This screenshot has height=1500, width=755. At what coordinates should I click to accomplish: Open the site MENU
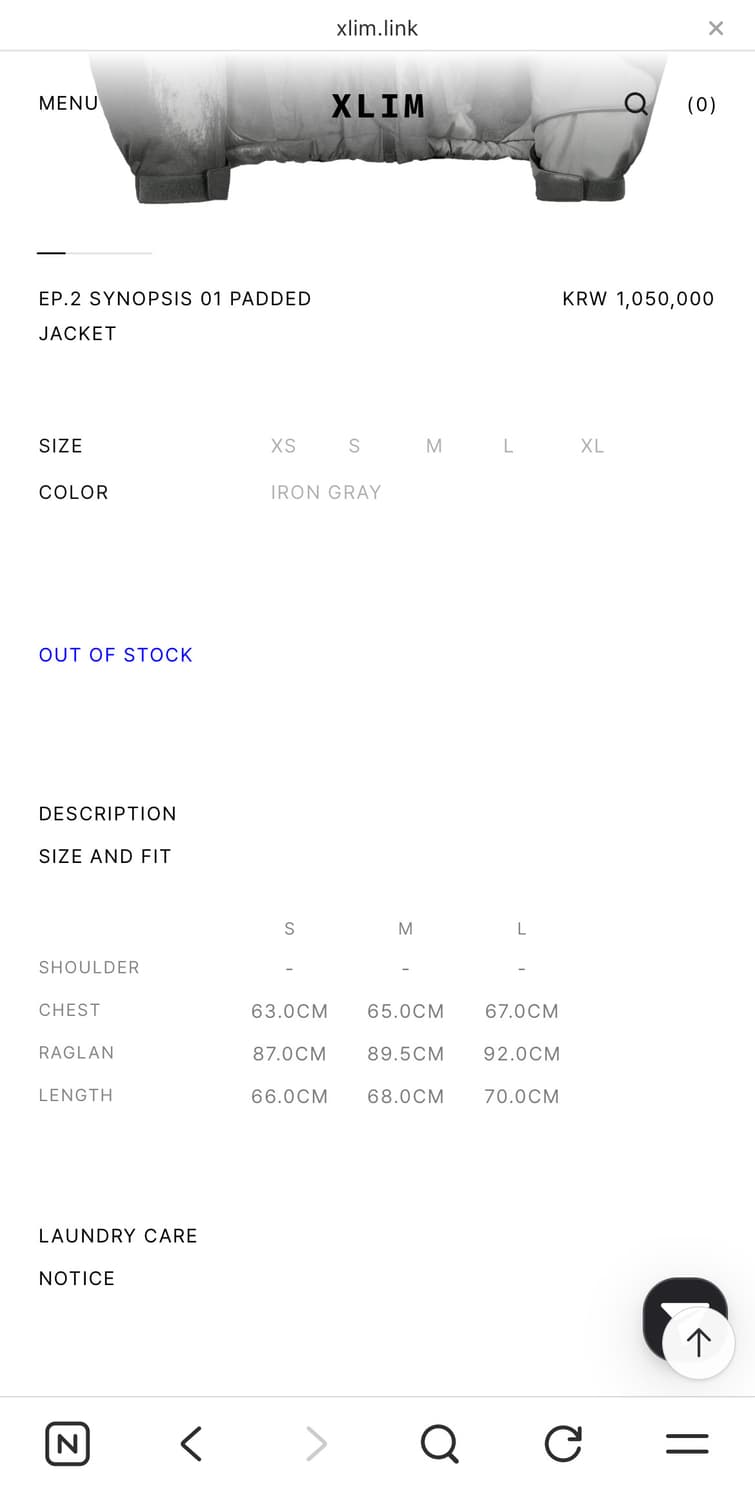coord(68,104)
